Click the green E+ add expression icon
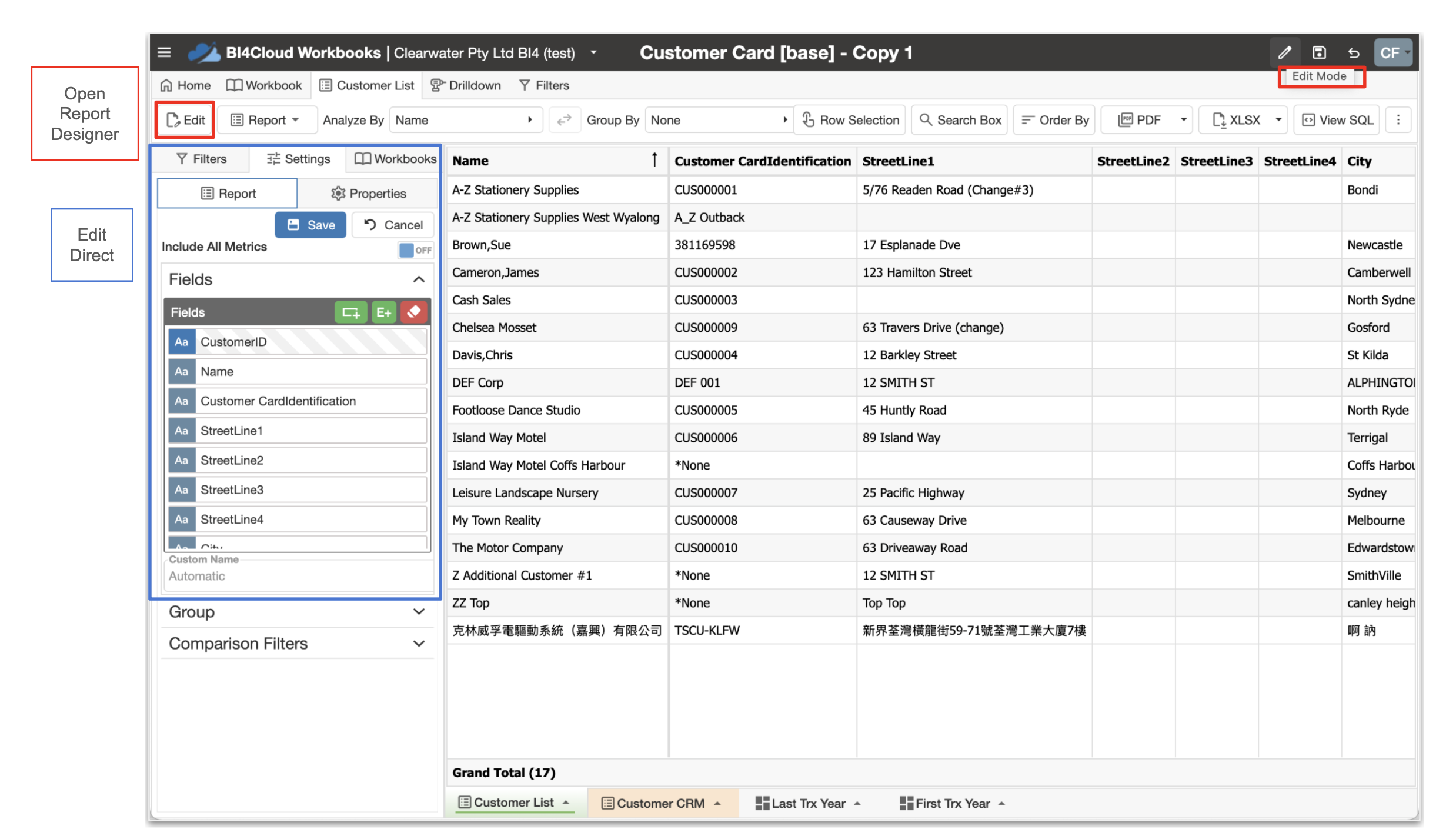Viewport: 1456px width, 839px height. [384, 312]
